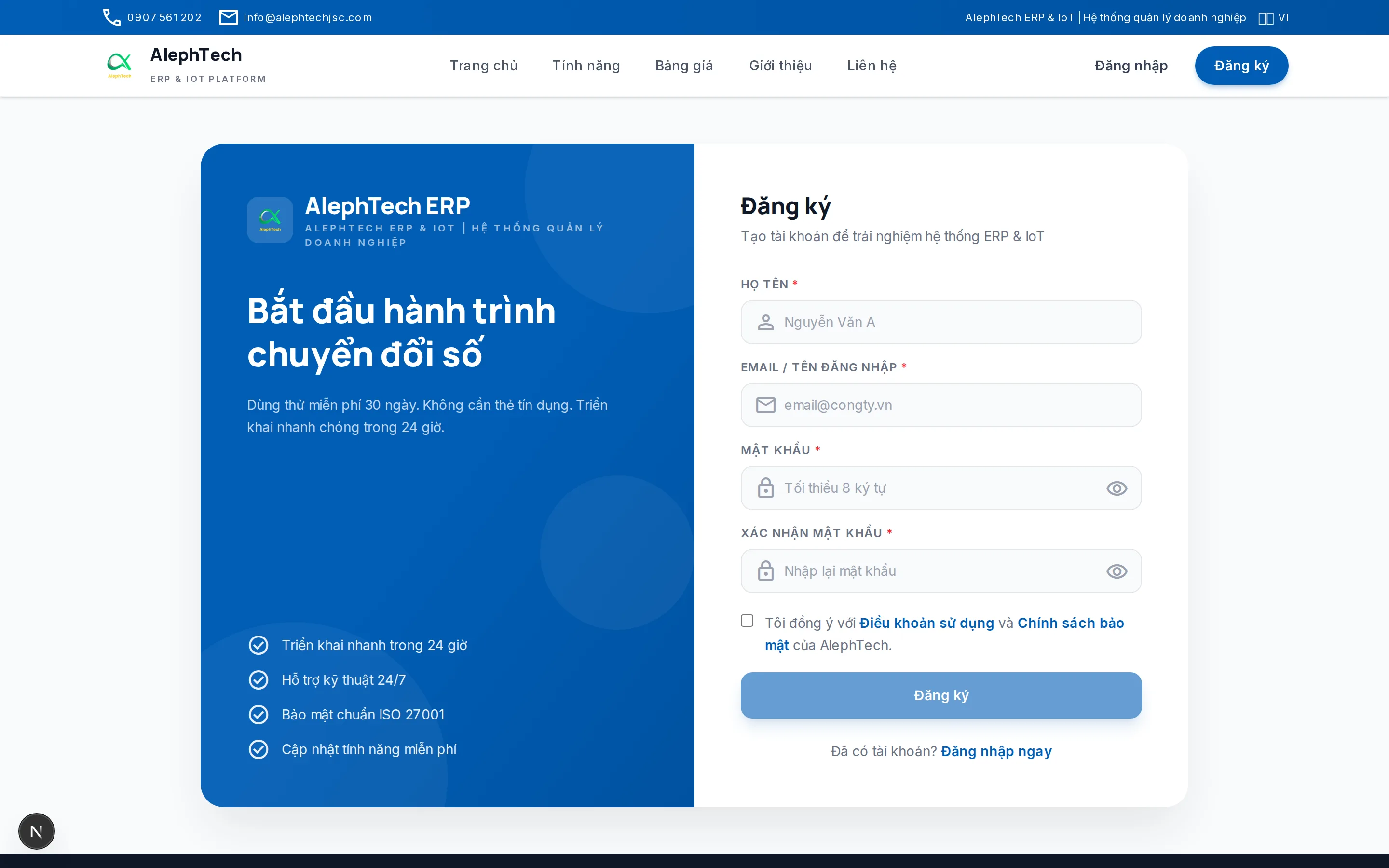Click 'Triển khai nhanh trong 24 giờ' text
The image size is (1389, 868).
[x=374, y=645]
